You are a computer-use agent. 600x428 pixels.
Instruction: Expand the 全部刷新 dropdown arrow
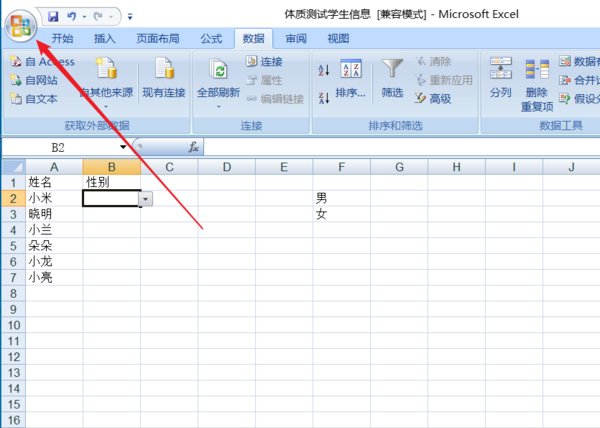click(218, 107)
